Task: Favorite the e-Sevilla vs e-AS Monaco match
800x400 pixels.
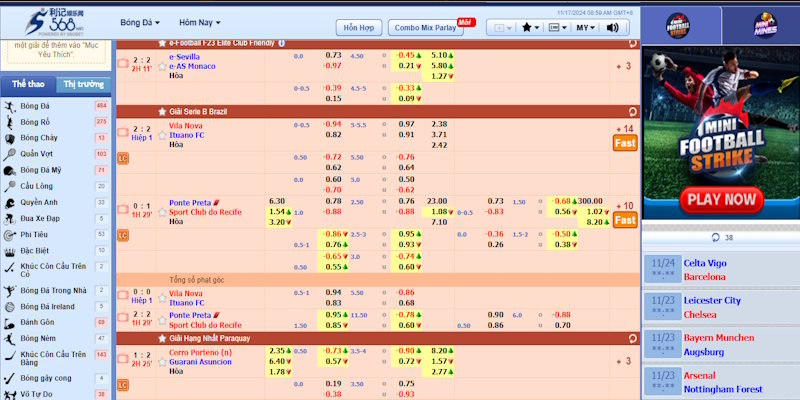Action: point(162,66)
